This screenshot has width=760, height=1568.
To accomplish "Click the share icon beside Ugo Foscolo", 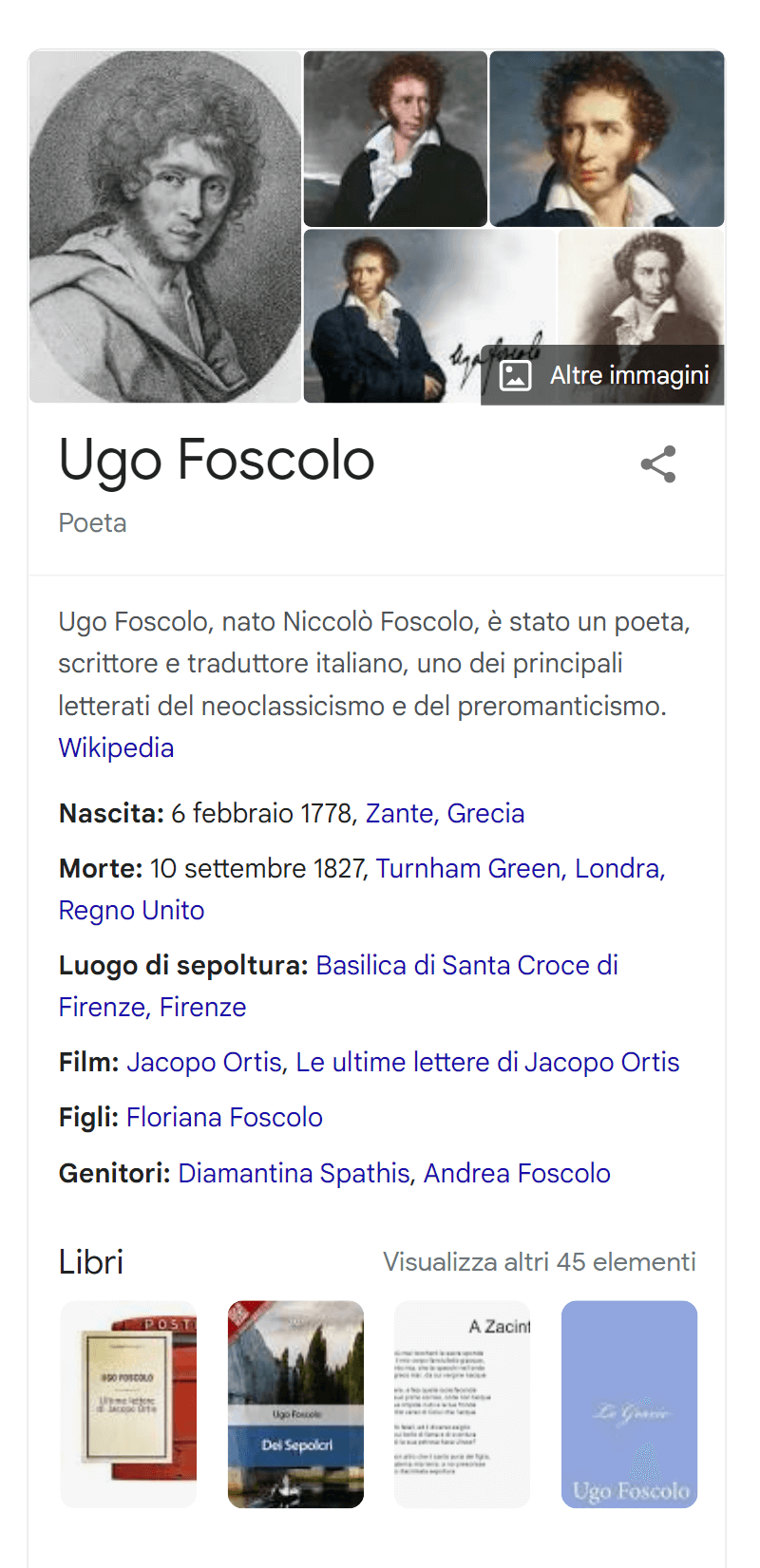I will coord(658,464).
